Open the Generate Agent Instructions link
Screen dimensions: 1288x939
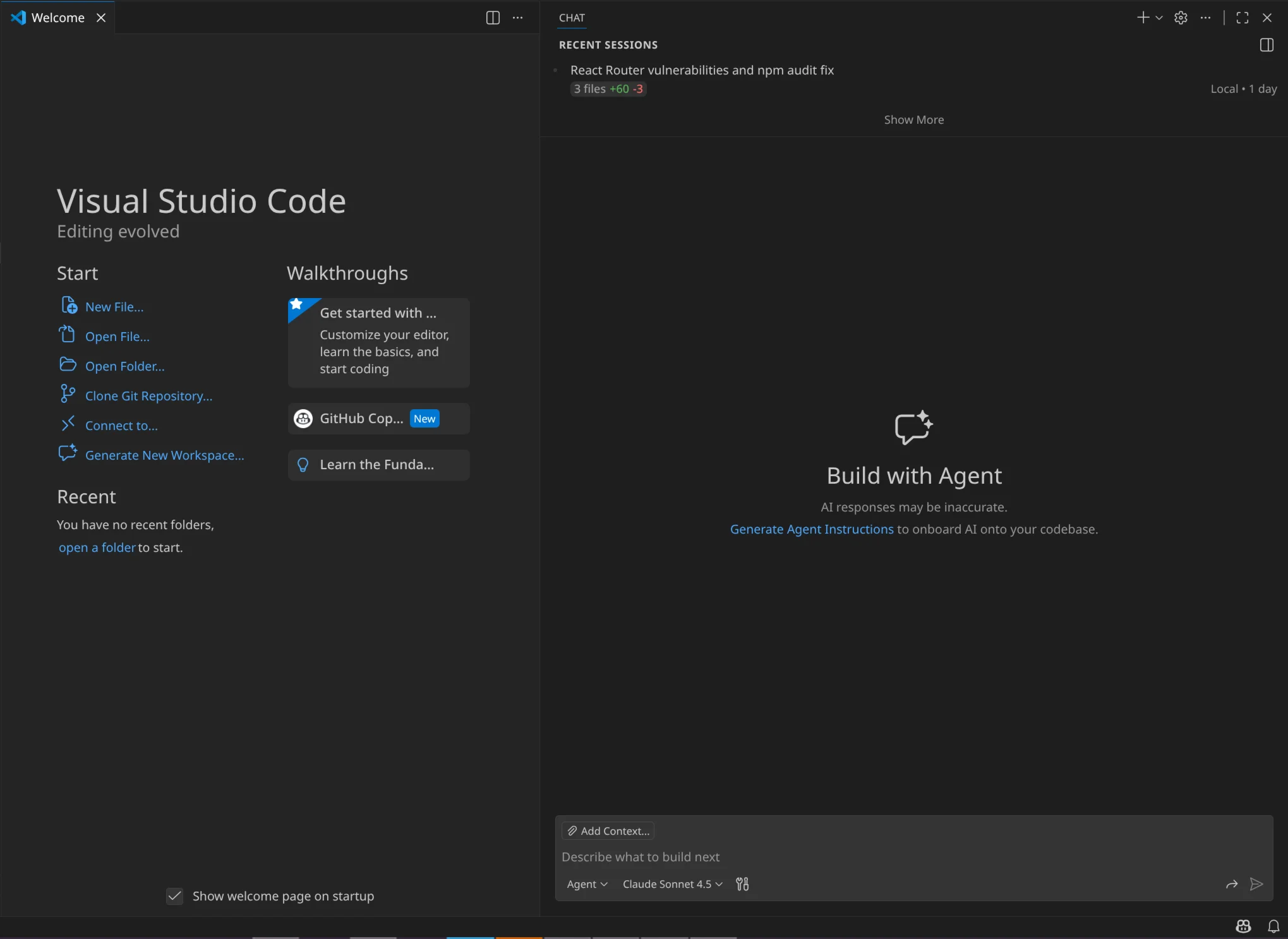pyautogui.click(x=810, y=529)
